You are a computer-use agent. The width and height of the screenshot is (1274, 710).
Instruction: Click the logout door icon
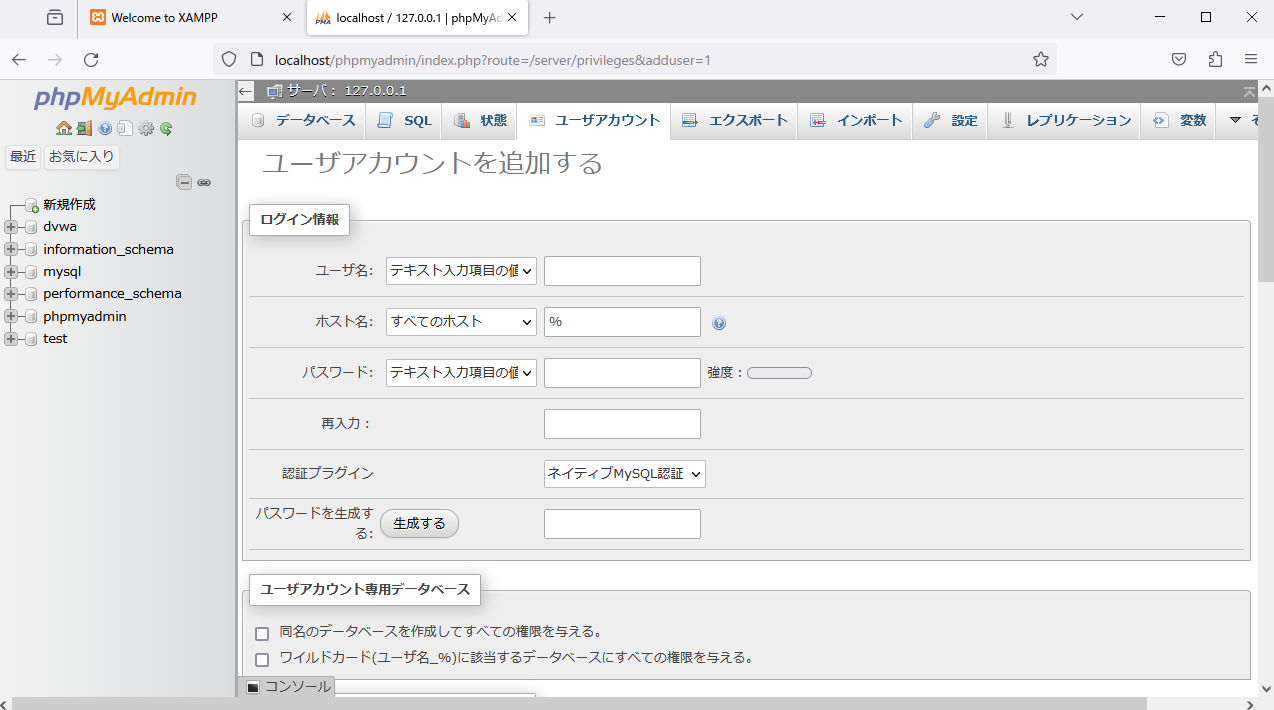click(x=84, y=128)
